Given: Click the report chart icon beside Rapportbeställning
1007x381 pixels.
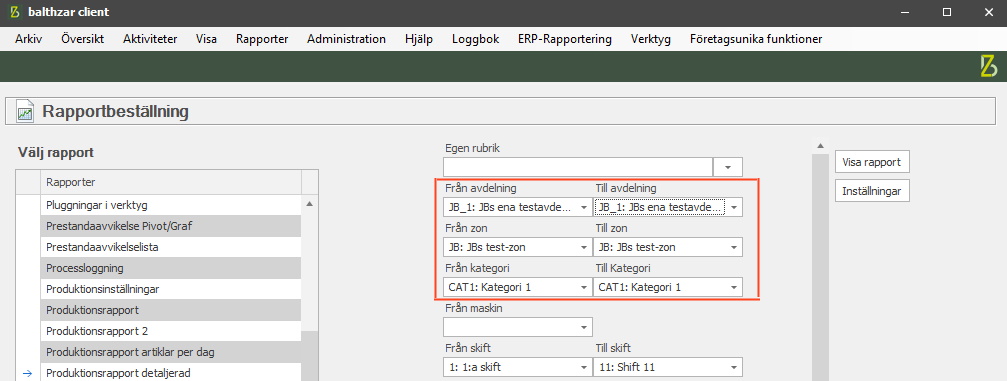Looking at the screenshot, I should (26, 112).
